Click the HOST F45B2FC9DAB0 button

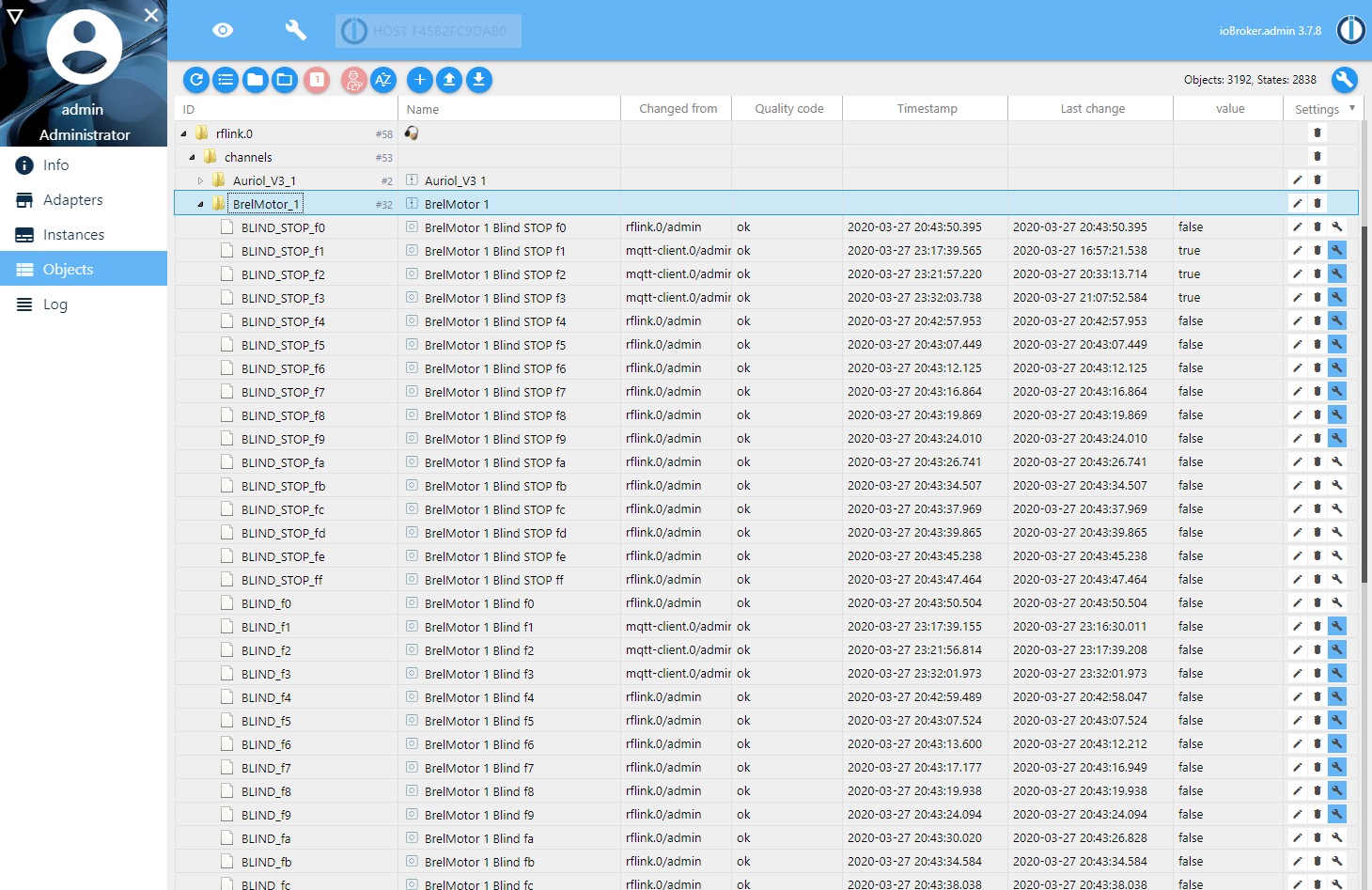(x=429, y=31)
